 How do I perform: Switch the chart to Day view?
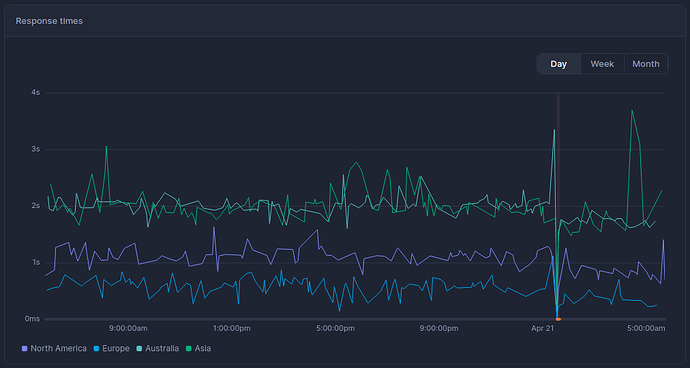(x=558, y=64)
